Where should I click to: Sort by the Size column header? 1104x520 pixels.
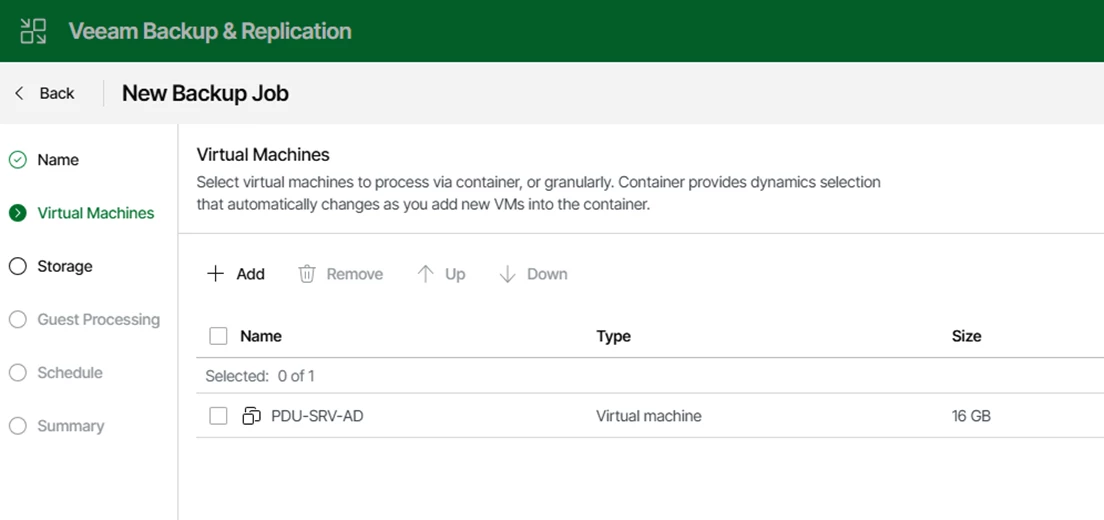966,336
